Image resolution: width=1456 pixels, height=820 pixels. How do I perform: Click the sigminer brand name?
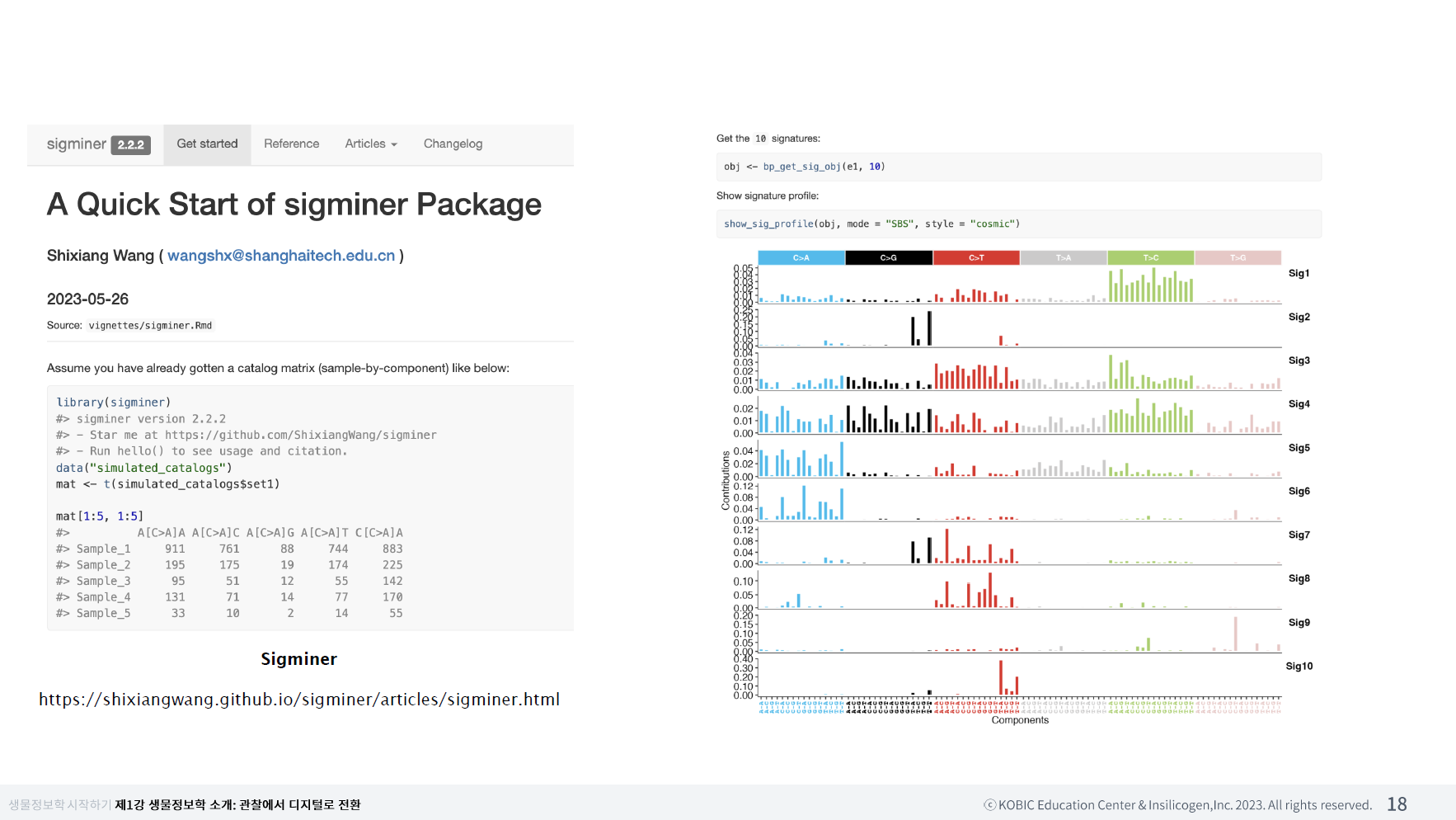(x=76, y=144)
